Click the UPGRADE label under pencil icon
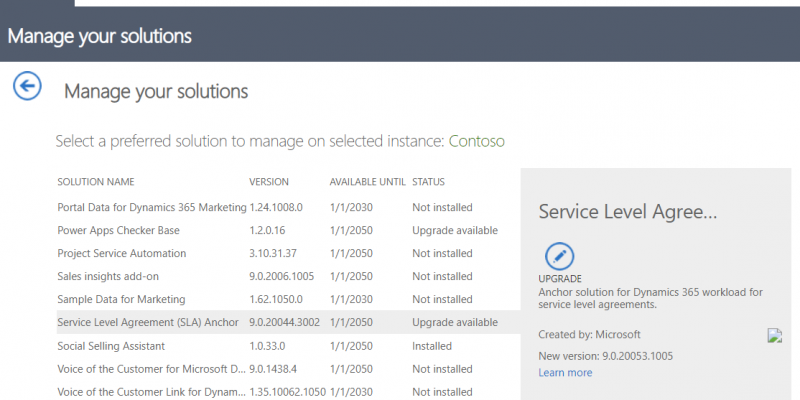 pos(560,279)
